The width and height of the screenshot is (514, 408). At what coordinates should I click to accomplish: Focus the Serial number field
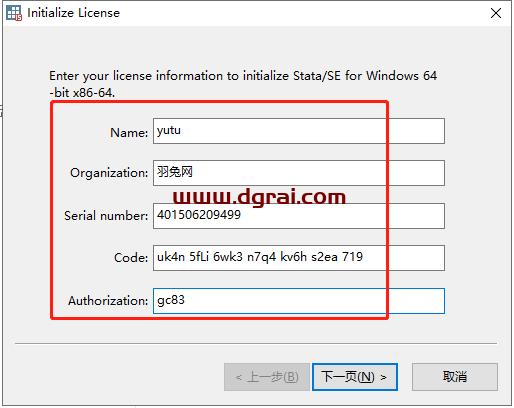coord(299,216)
